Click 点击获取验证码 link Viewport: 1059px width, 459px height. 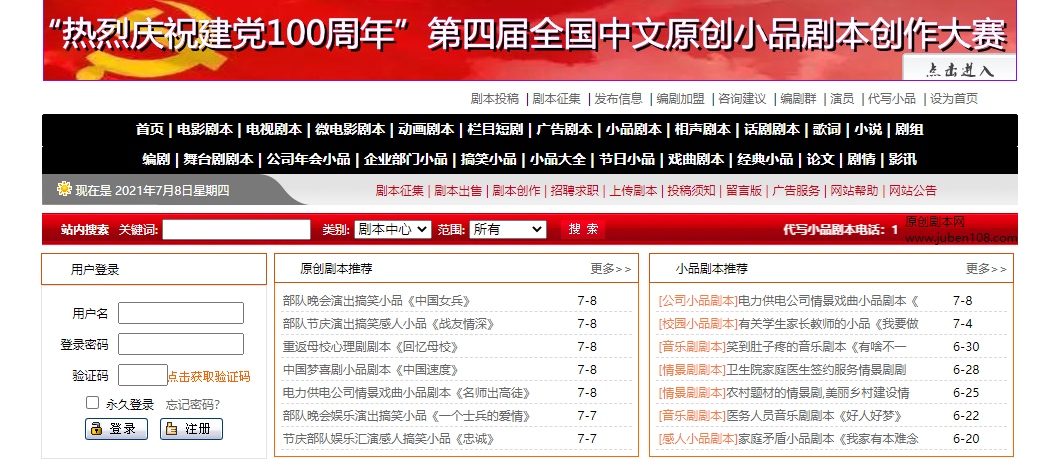click(209, 377)
